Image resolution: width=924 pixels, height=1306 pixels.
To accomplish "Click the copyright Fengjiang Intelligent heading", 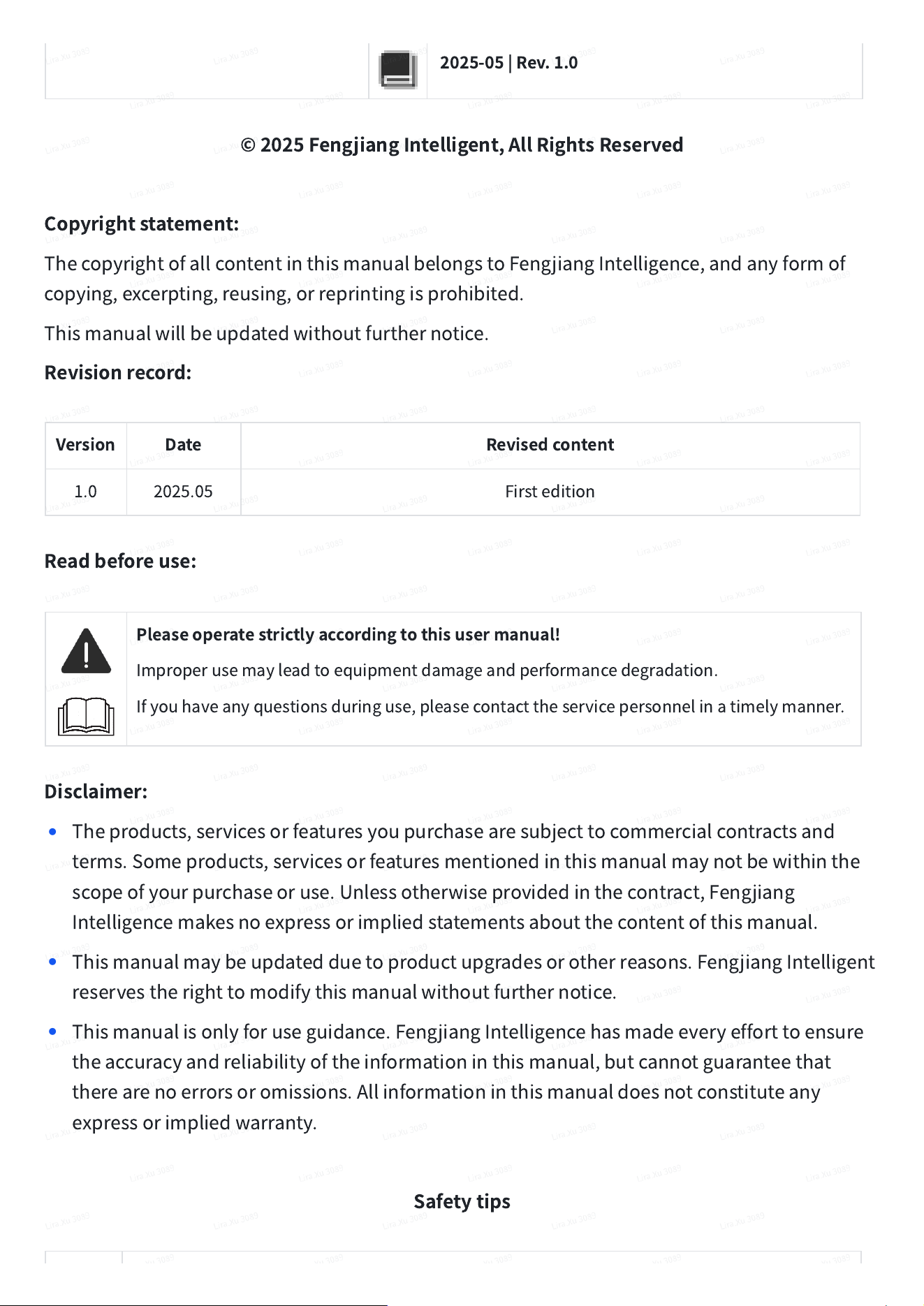I will [x=462, y=145].
